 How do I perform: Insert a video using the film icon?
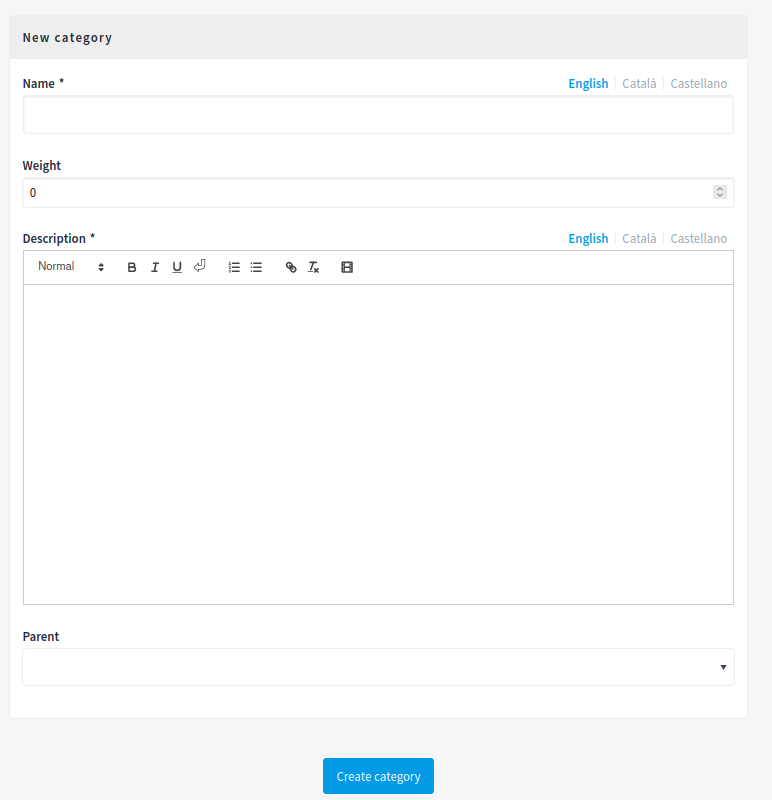tap(347, 267)
